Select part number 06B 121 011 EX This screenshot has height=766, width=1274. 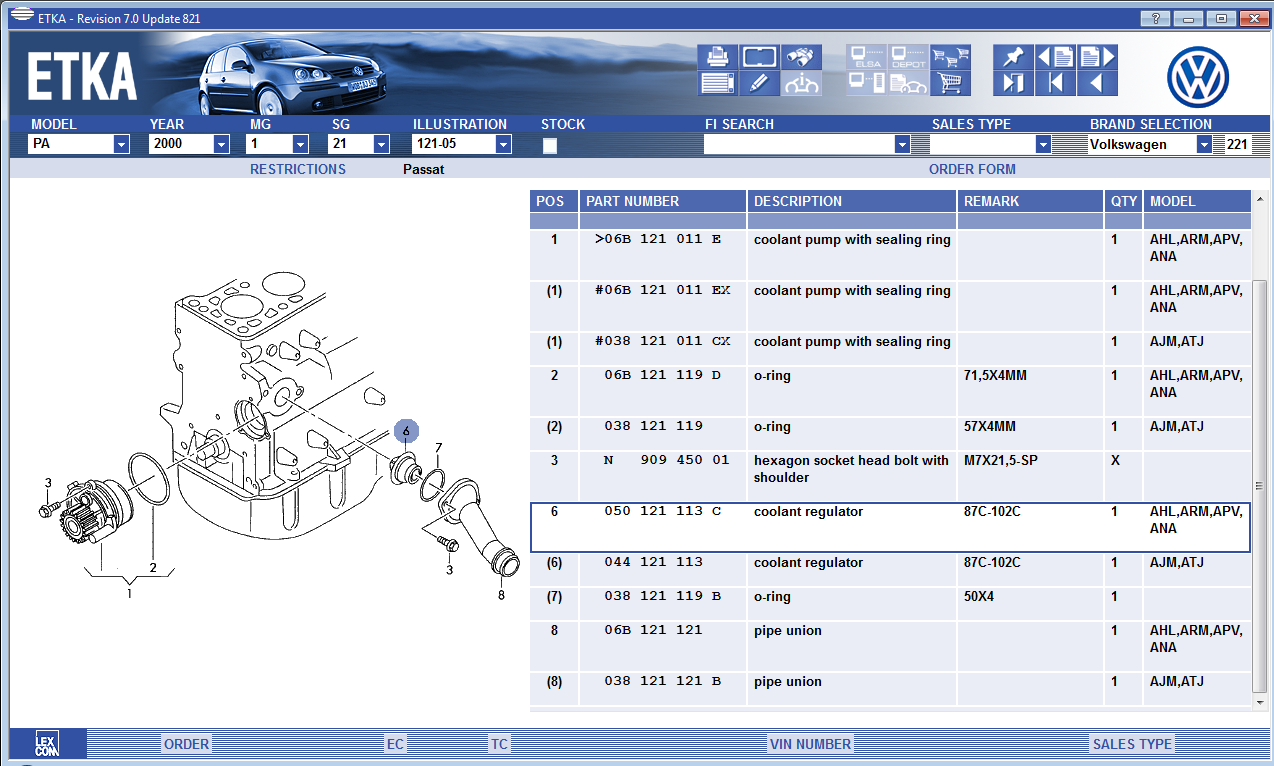(662, 291)
